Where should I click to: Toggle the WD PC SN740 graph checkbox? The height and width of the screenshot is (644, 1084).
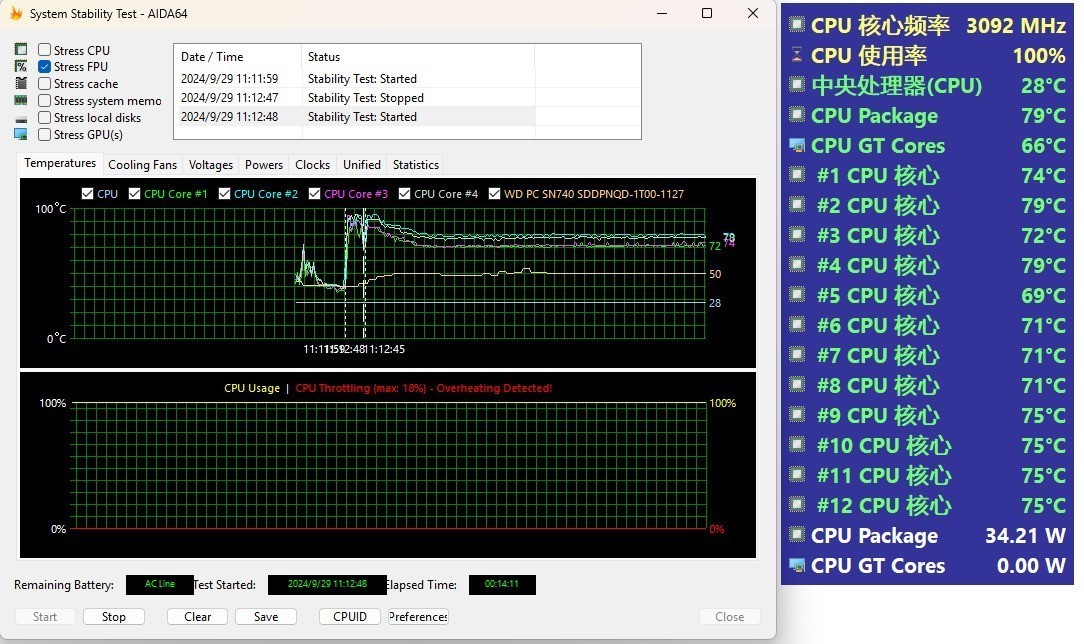[x=494, y=193]
